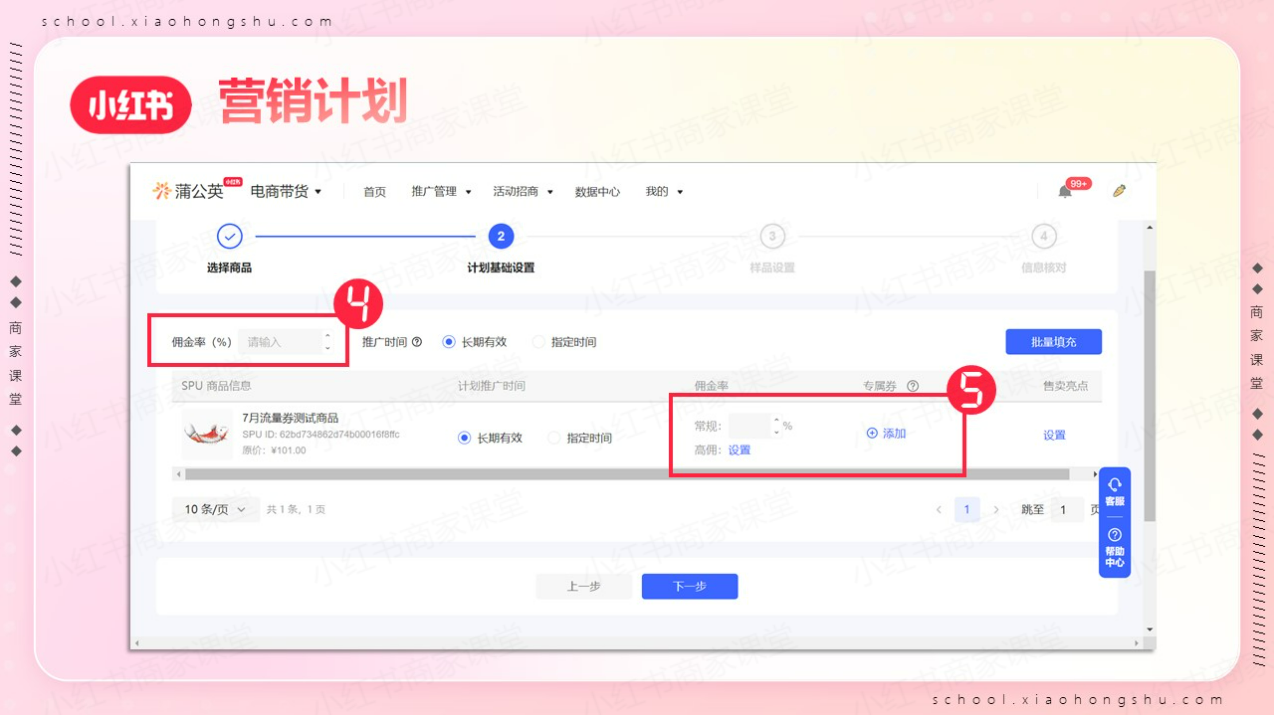Screen dimensions: 1274x715
Task: Open 数据中心 in navigation
Action: [x=597, y=192]
